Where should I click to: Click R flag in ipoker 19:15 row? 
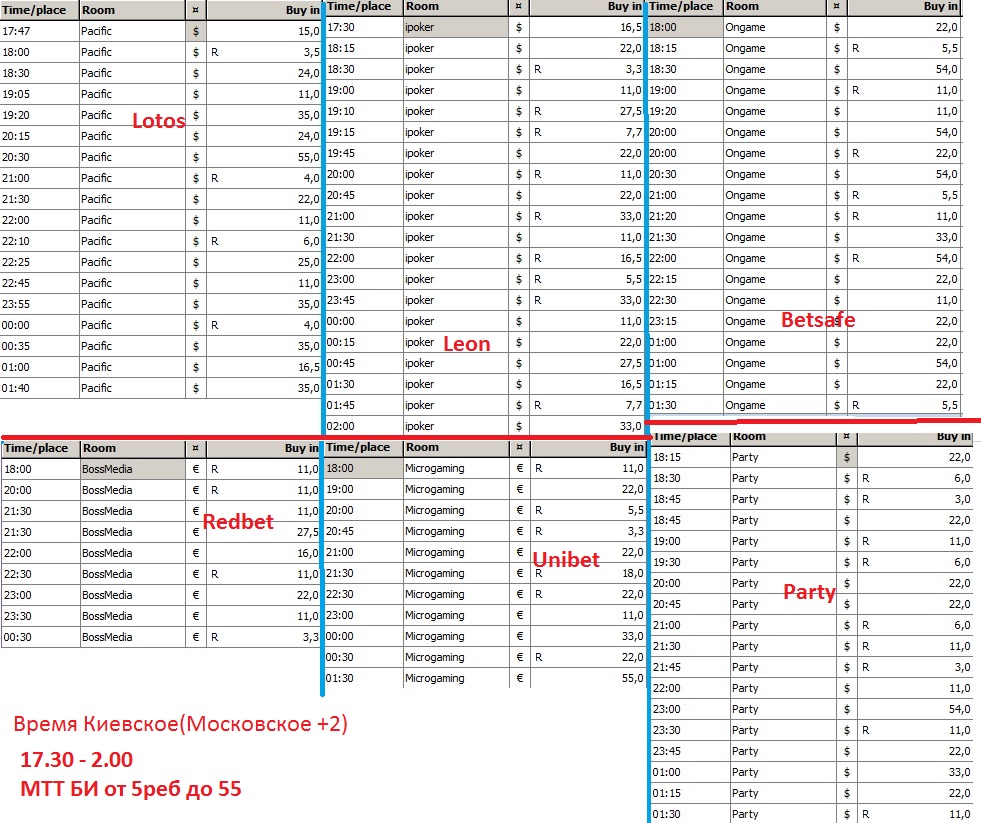[537, 133]
